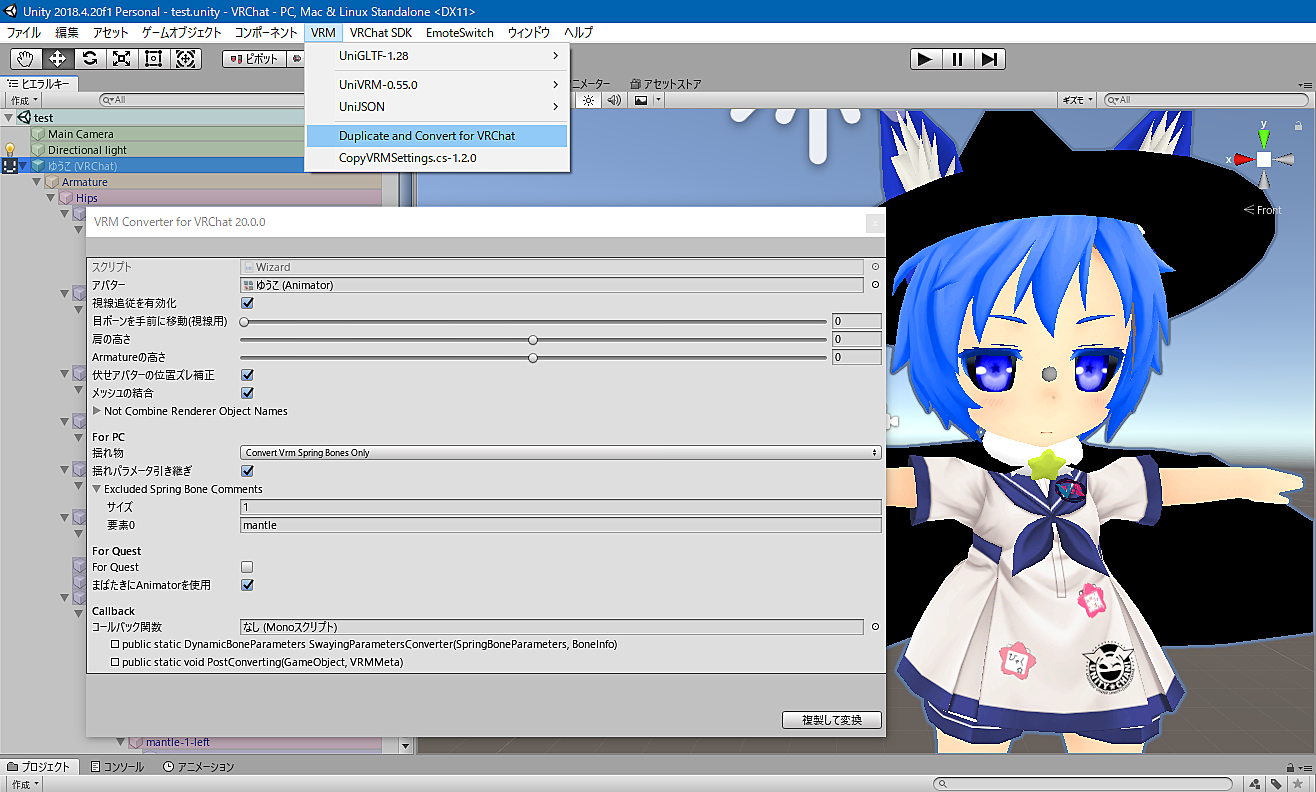
Task: Select the Rect Transform tool
Action: 153,58
